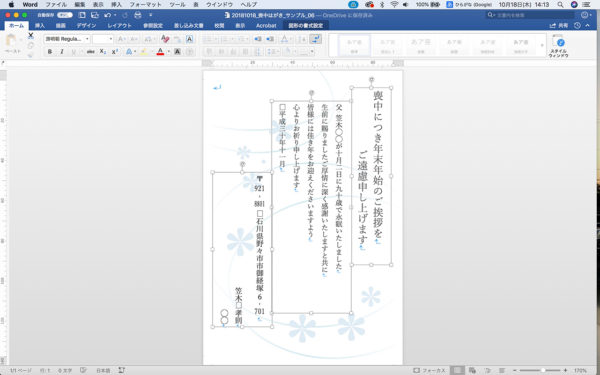Click the フォーカス focus mode button
The image size is (600, 375).
(x=430, y=370)
